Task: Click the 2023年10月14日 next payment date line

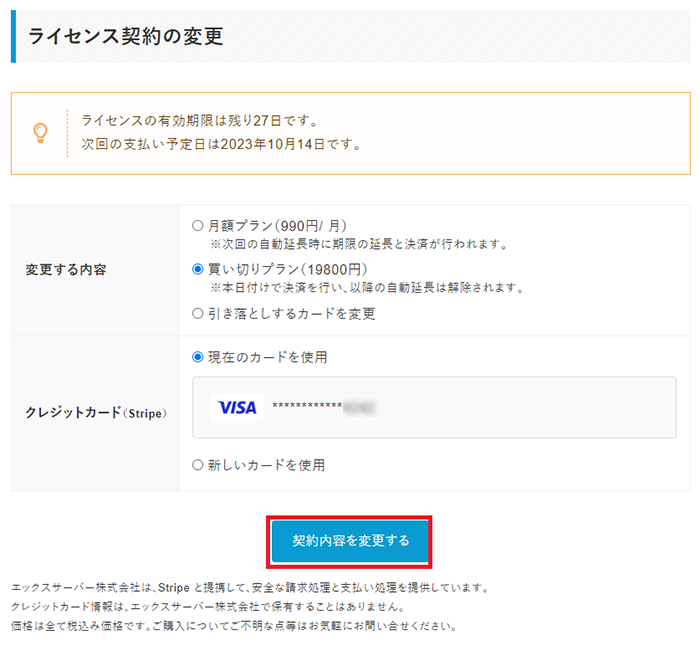Action: 221,144
